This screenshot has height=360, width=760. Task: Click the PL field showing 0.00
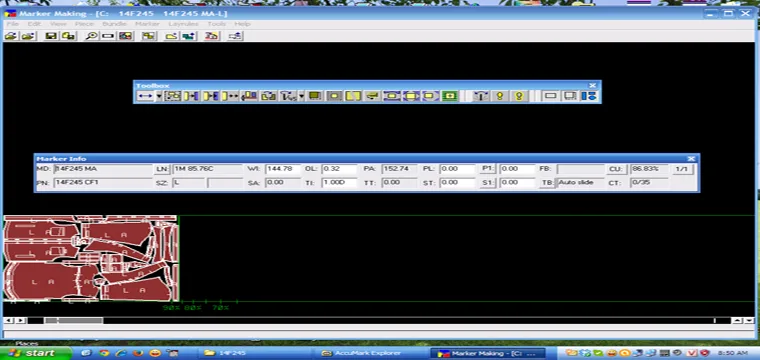pyautogui.click(x=458, y=169)
